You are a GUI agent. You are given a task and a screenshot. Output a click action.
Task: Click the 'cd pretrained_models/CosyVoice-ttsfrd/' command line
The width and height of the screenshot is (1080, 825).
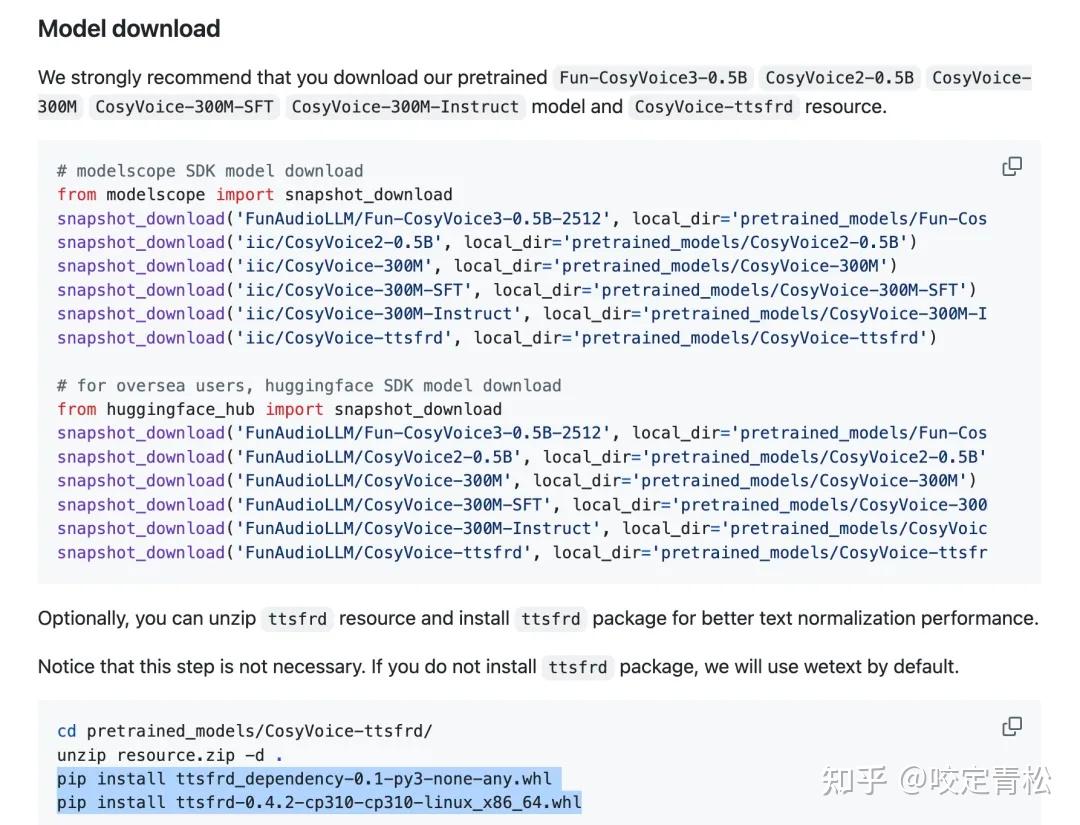[244, 731]
